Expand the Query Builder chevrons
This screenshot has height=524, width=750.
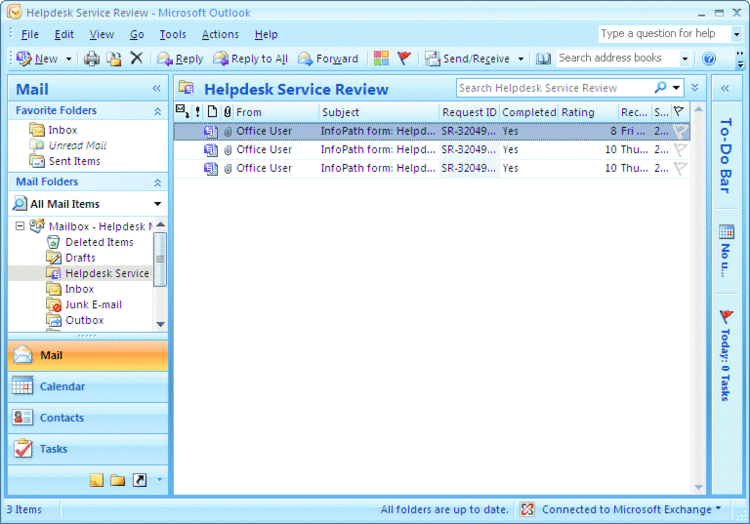pos(695,87)
